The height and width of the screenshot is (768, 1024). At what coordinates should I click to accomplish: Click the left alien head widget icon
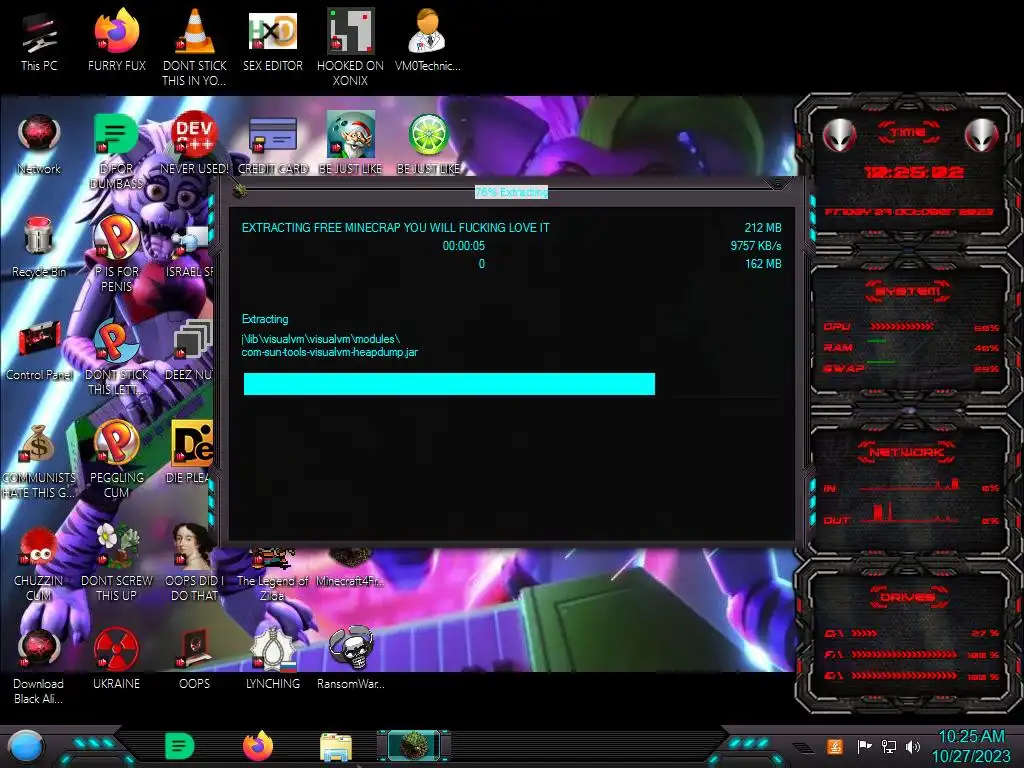[x=839, y=136]
